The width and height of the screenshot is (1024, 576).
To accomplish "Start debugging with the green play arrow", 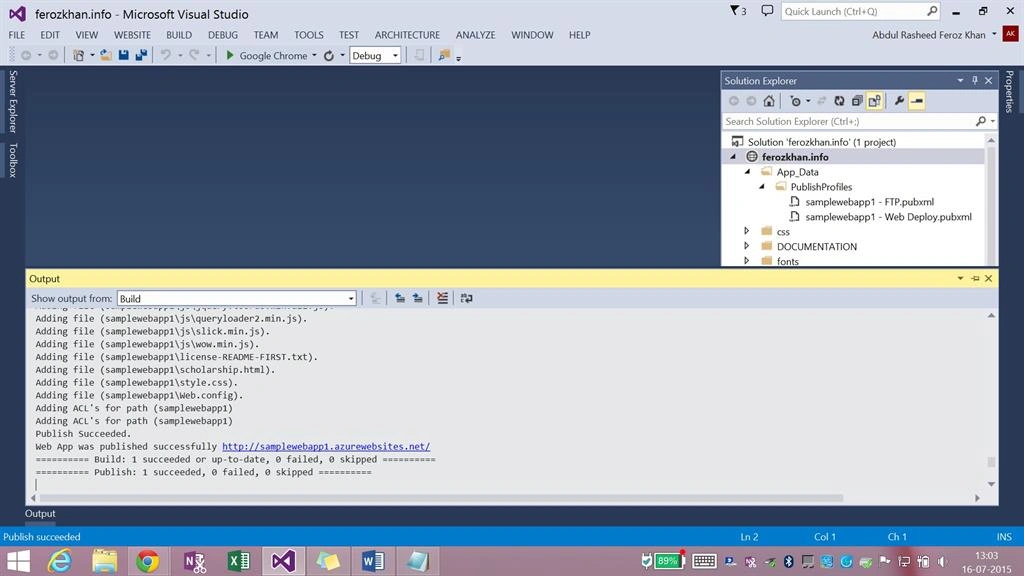I will coord(229,56).
